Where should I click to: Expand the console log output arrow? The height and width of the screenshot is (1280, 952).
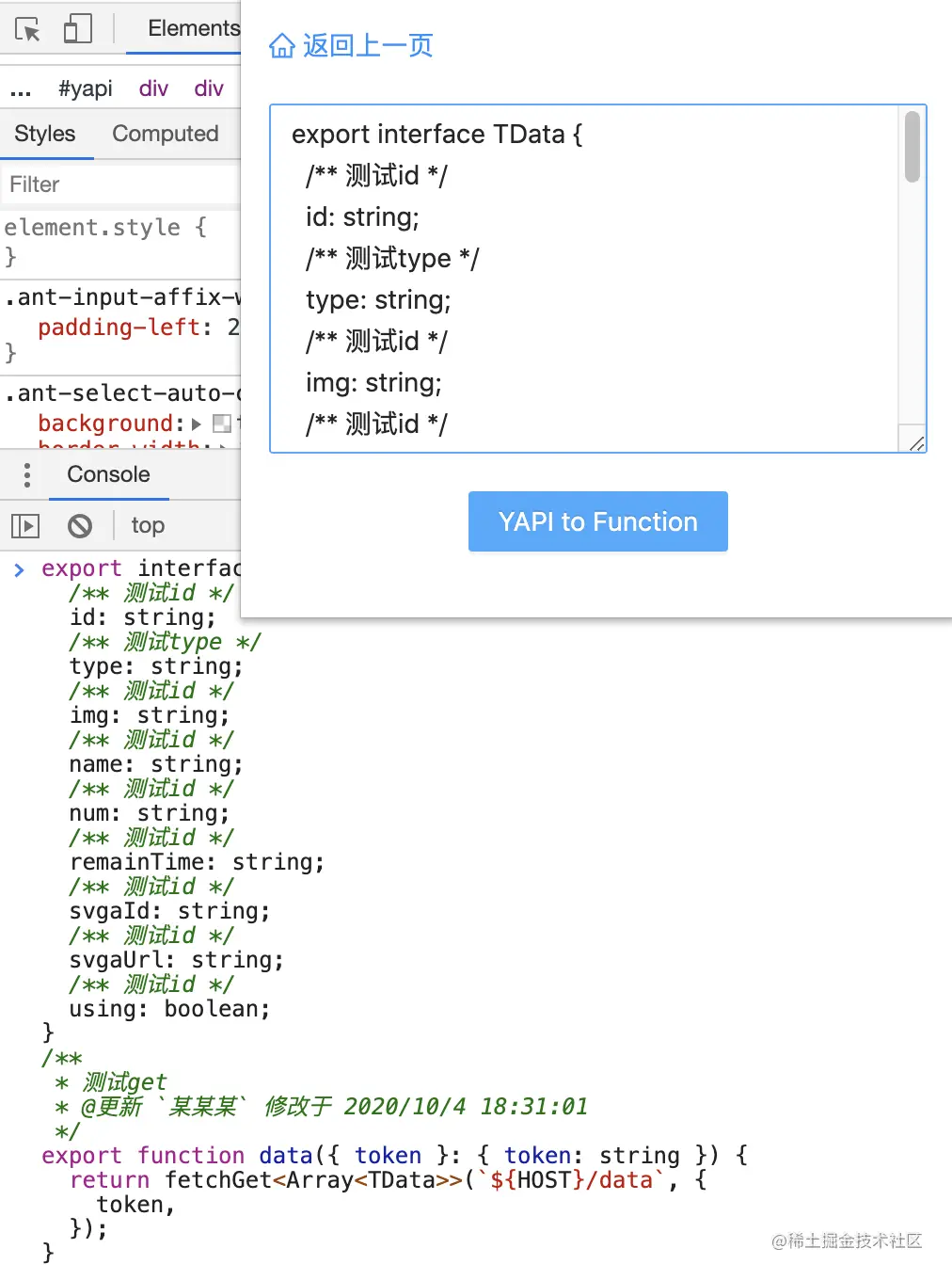pos(19,568)
